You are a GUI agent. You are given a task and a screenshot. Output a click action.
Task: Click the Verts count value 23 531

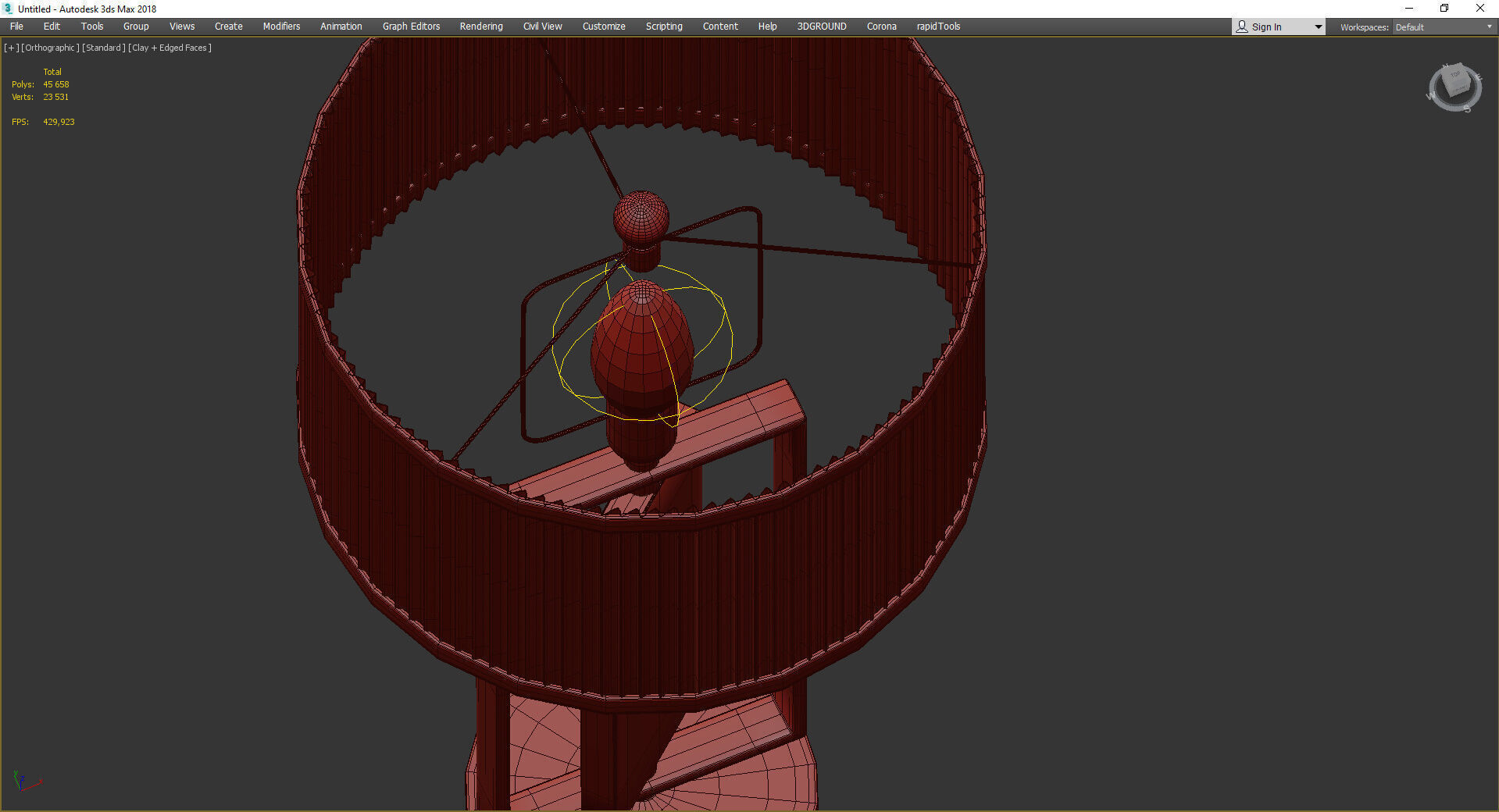point(56,97)
